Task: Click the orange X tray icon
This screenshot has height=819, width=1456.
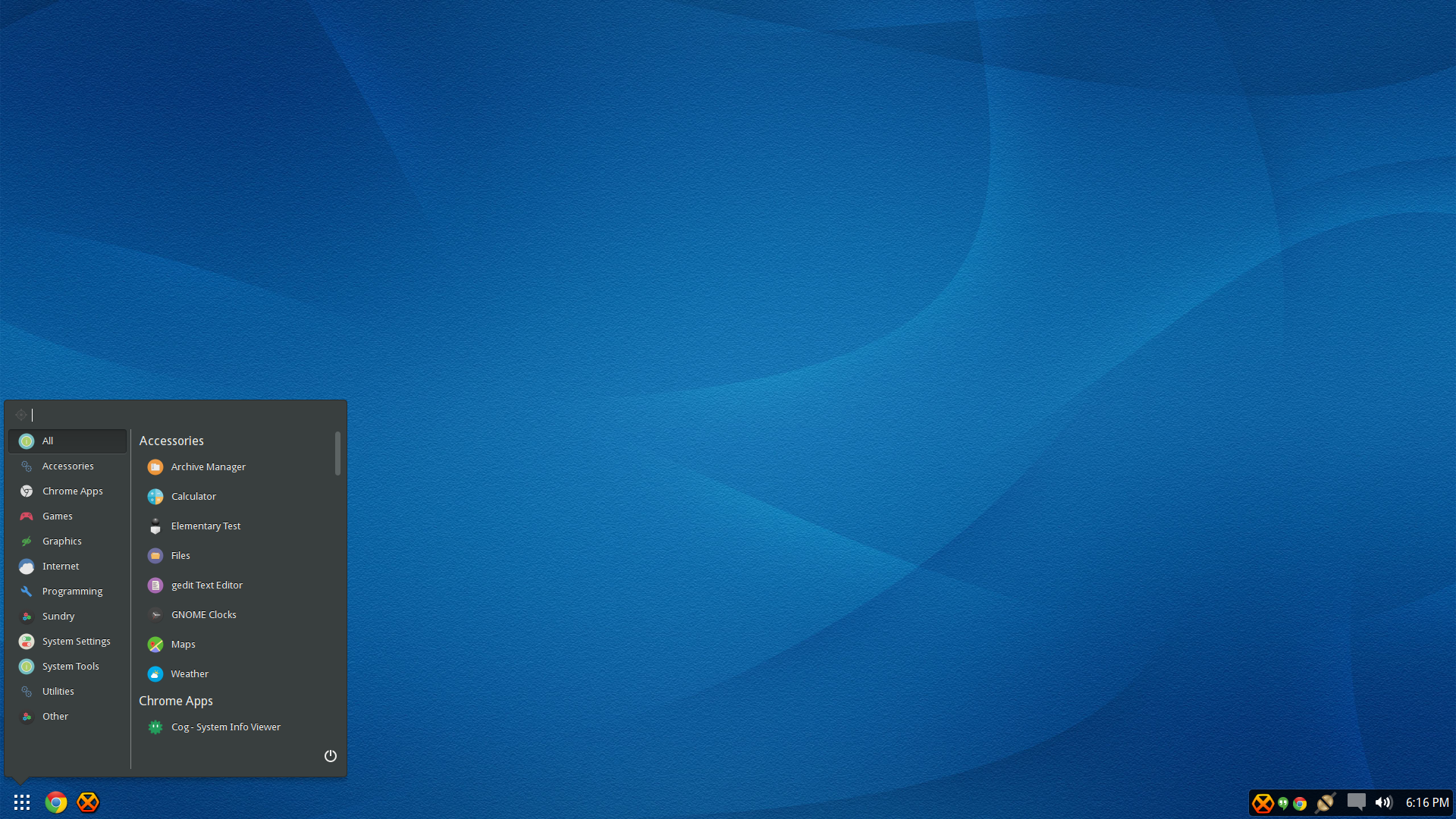Action: (x=1263, y=803)
